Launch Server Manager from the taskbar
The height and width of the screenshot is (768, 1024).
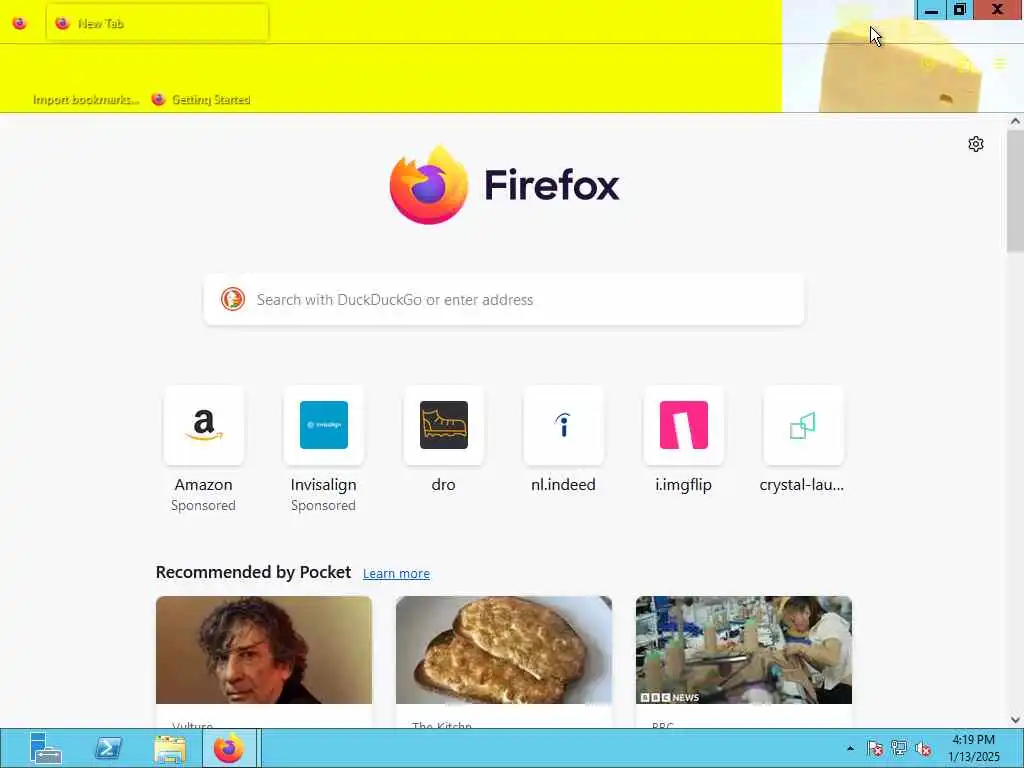pyautogui.click(x=45, y=748)
